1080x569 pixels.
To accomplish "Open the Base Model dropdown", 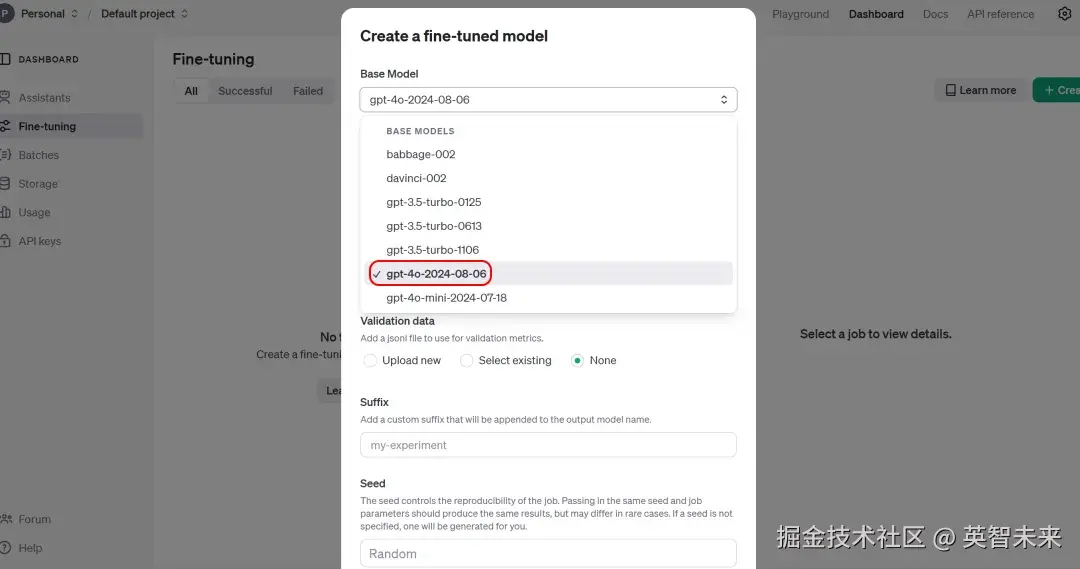I will click(x=548, y=100).
